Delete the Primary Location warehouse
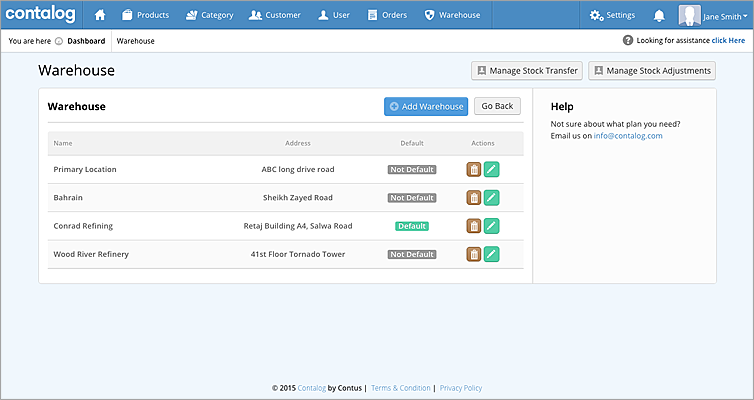This screenshot has height=400, width=754. pos(474,169)
